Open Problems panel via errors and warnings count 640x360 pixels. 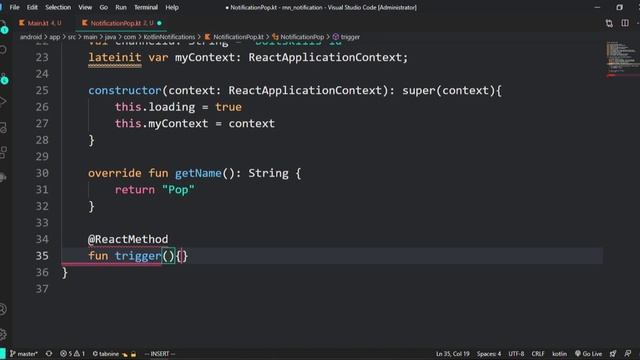click(x=72, y=354)
